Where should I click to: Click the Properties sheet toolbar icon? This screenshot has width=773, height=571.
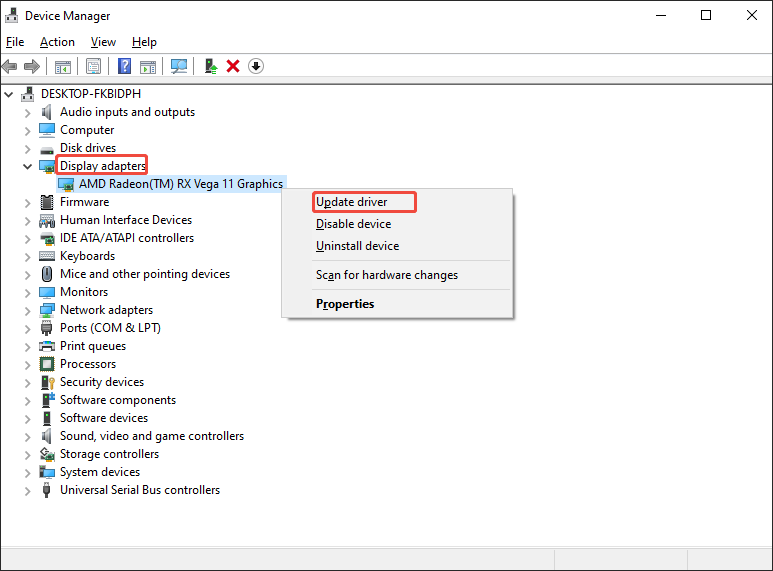click(x=93, y=67)
